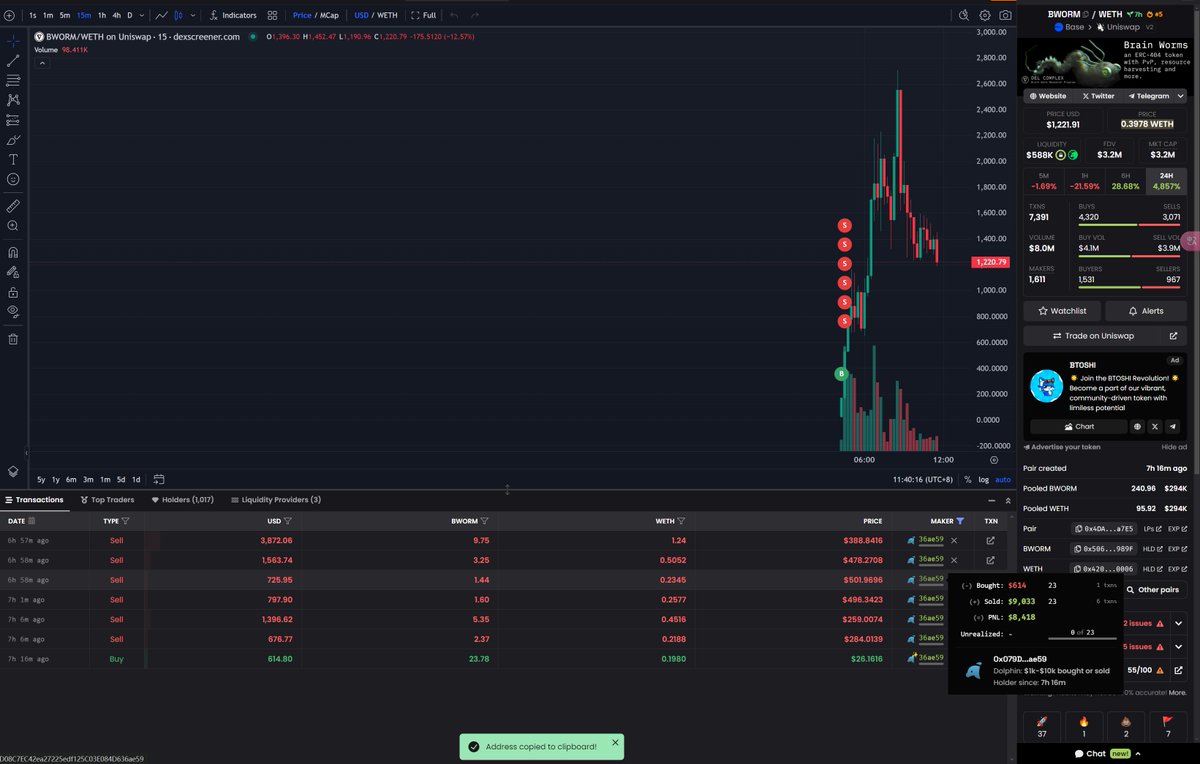The height and width of the screenshot is (764, 1200).
Task: Click the green Buy marker on chart
Action: (x=842, y=373)
